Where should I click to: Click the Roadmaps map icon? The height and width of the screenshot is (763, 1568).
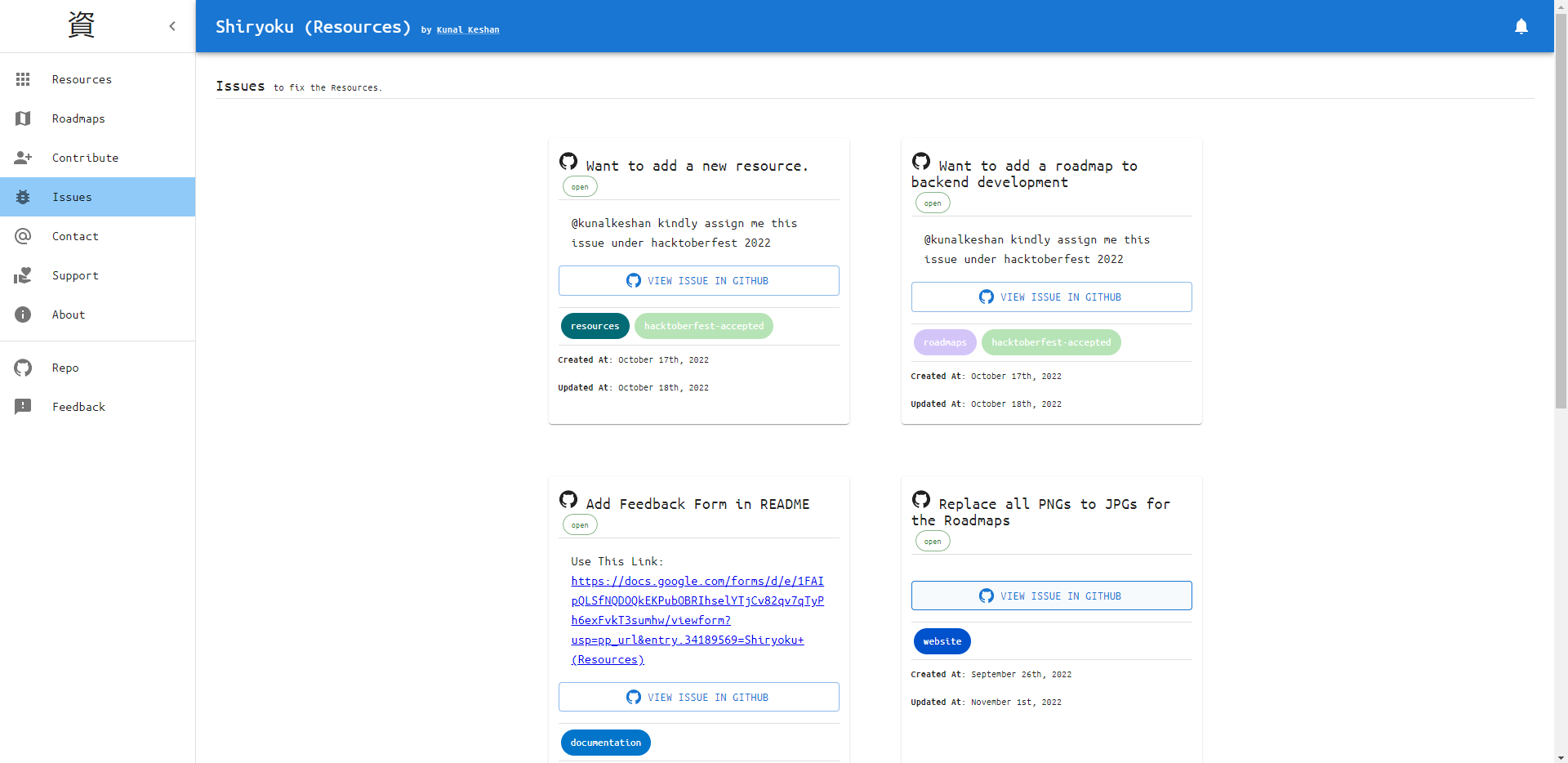(x=23, y=118)
